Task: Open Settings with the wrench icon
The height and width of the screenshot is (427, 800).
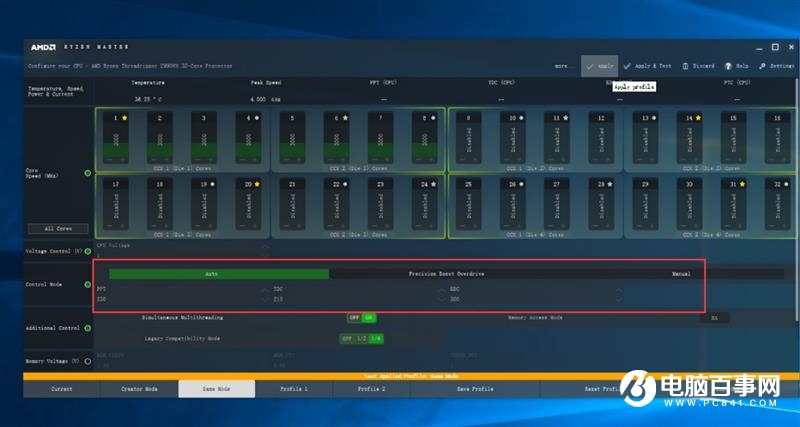Action: coord(776,66)
